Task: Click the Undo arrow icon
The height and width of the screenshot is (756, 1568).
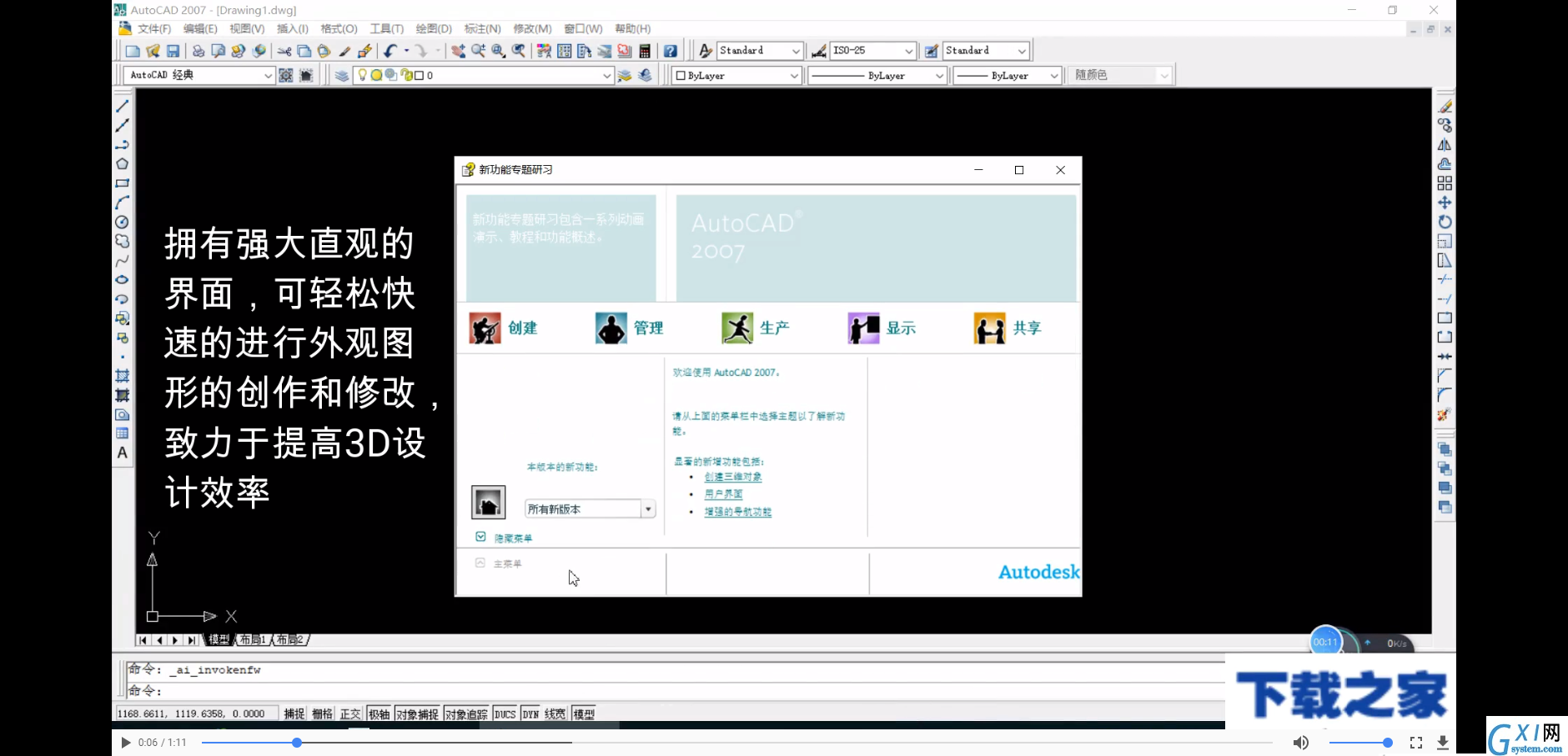Action: tap(390, 51)
